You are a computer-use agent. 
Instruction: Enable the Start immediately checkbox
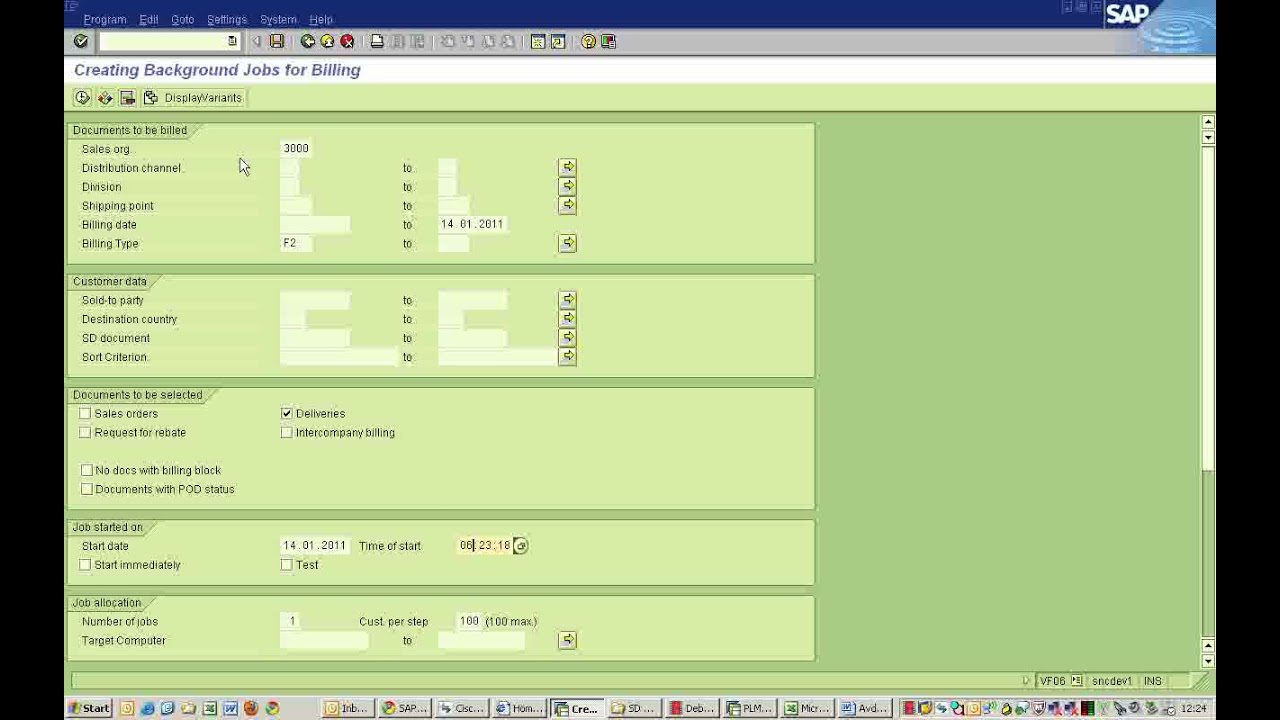(x=85, y=565)
